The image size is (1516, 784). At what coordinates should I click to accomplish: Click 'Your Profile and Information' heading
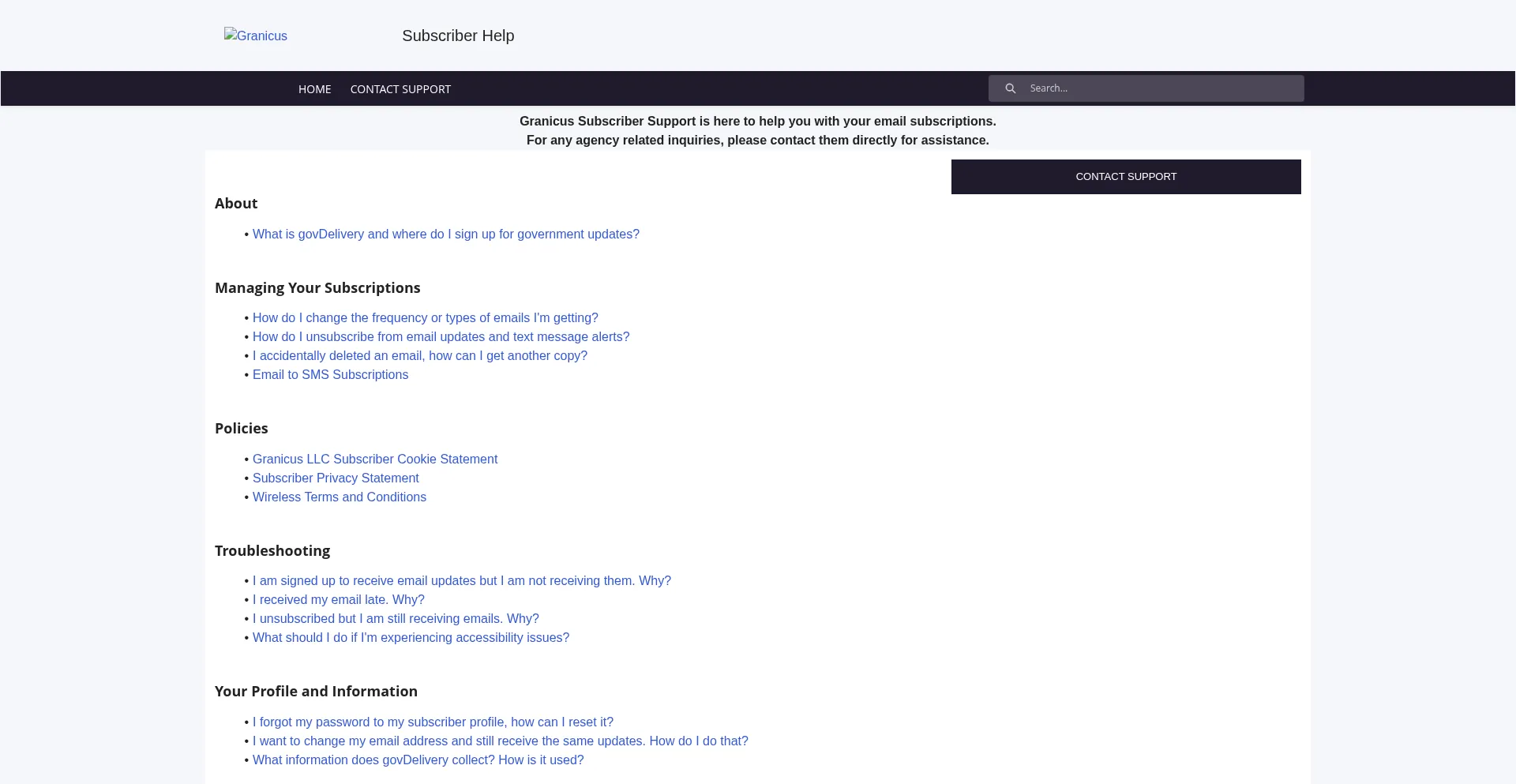pos(316,692)
